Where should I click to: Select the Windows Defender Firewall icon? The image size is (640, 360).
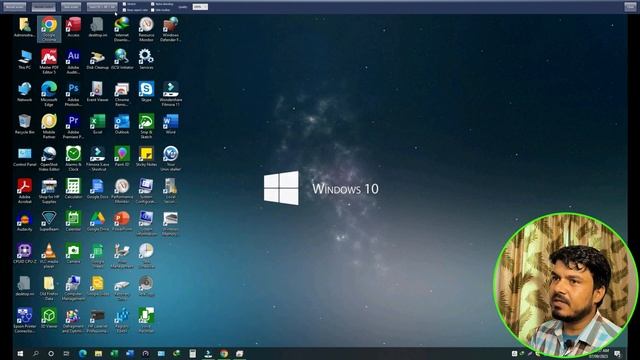point(171,29)
